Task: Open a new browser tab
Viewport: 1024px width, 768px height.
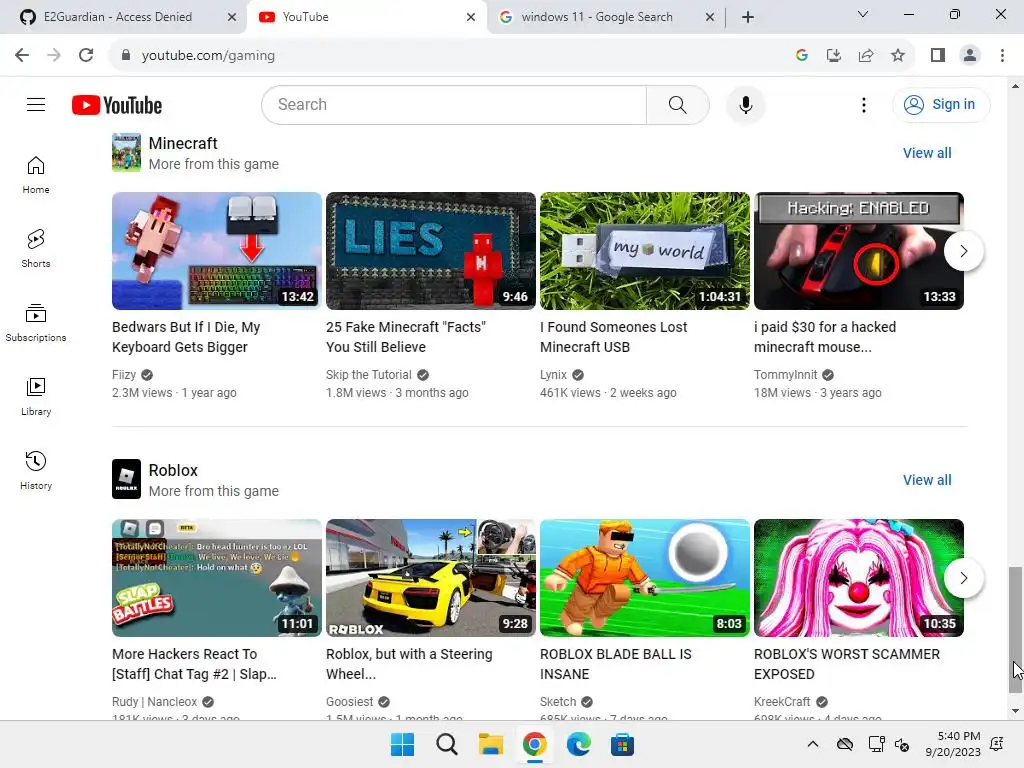Action: coord(748,17)
